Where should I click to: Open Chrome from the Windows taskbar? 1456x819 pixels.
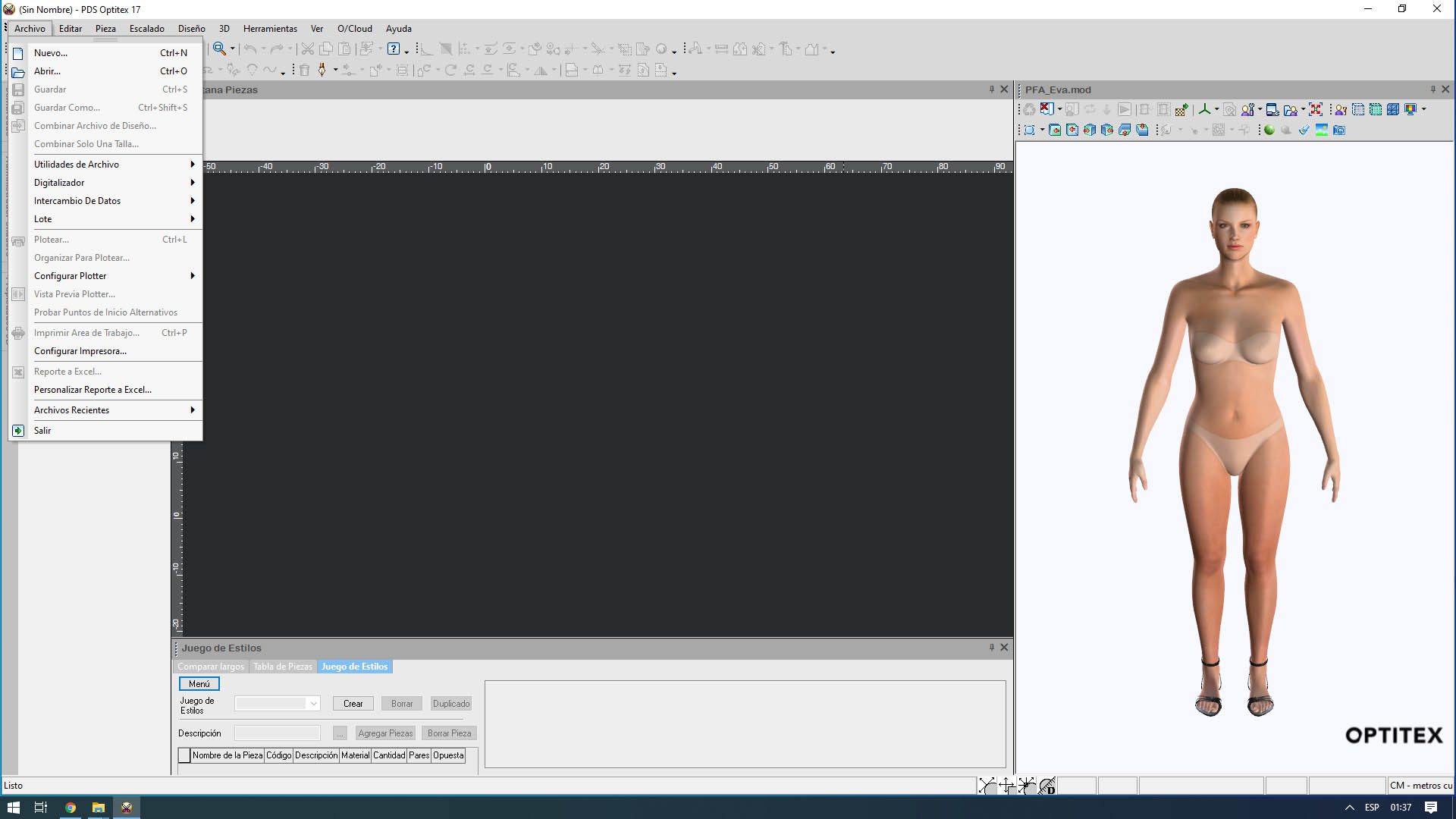[71, 808]
